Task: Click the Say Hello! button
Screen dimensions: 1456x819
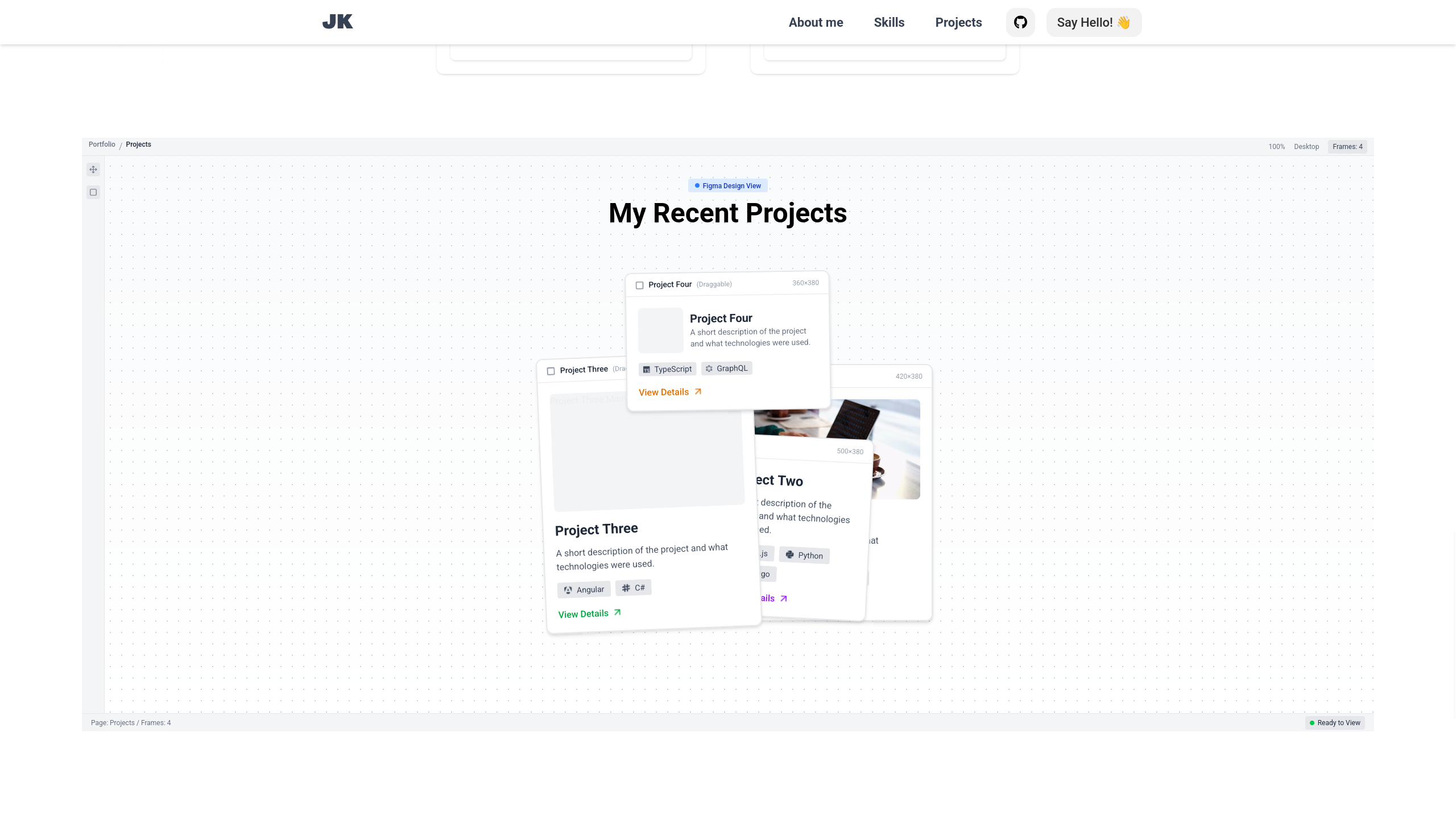Action: click(x=1093, y=22)
